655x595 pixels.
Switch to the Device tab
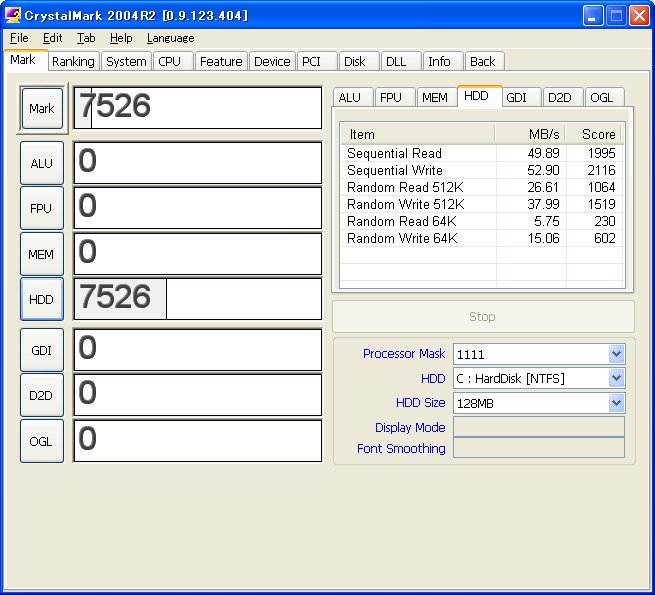coord(272,61)
